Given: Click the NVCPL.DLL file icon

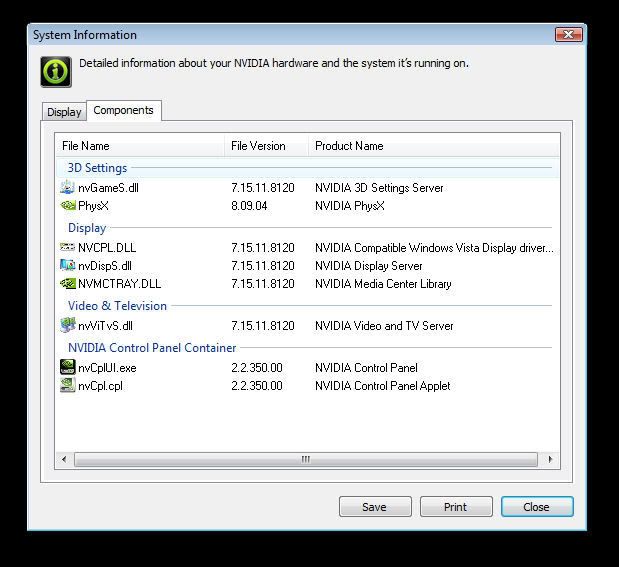Looking at the screenshot, I should 67,247.
